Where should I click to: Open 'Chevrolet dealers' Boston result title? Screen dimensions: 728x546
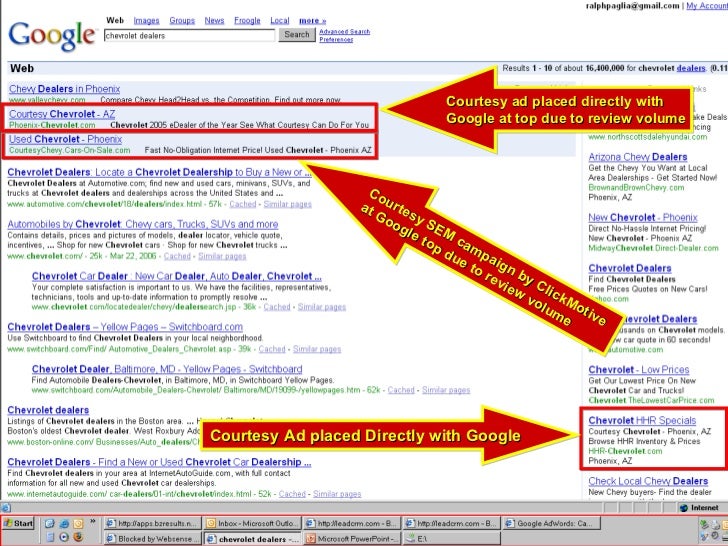(48, 410)
